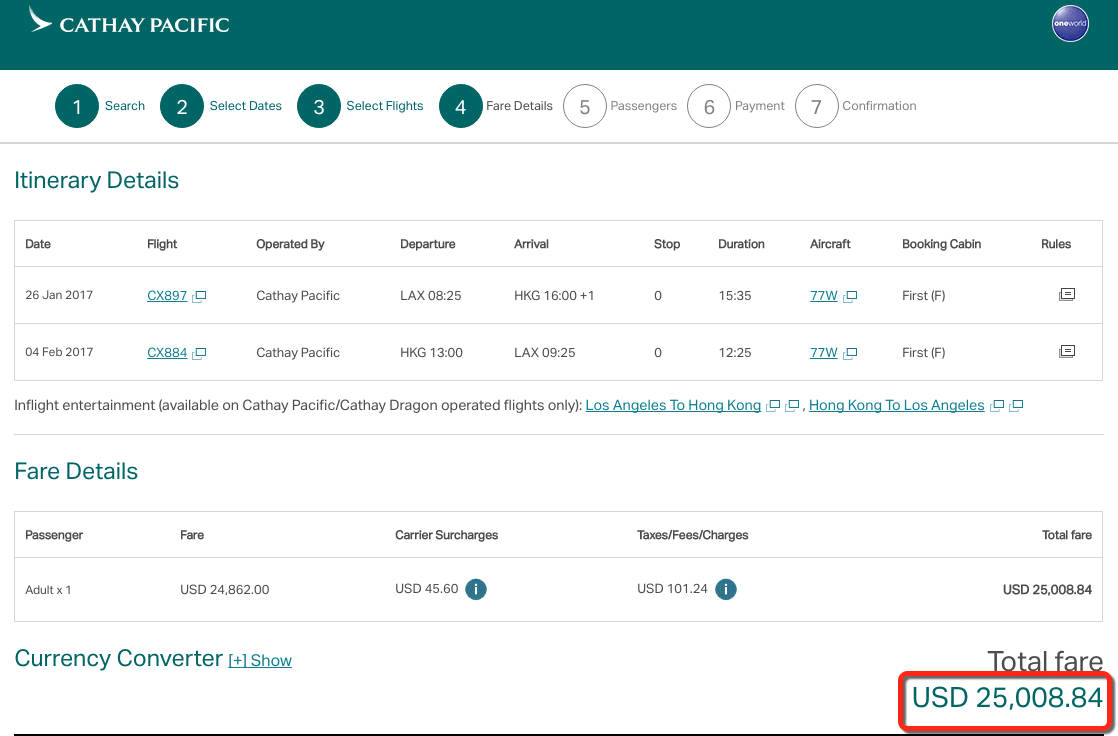Screen dimensions: 1118x736
Task: Click the Operated By column header
Action: (x=290, y=244)
